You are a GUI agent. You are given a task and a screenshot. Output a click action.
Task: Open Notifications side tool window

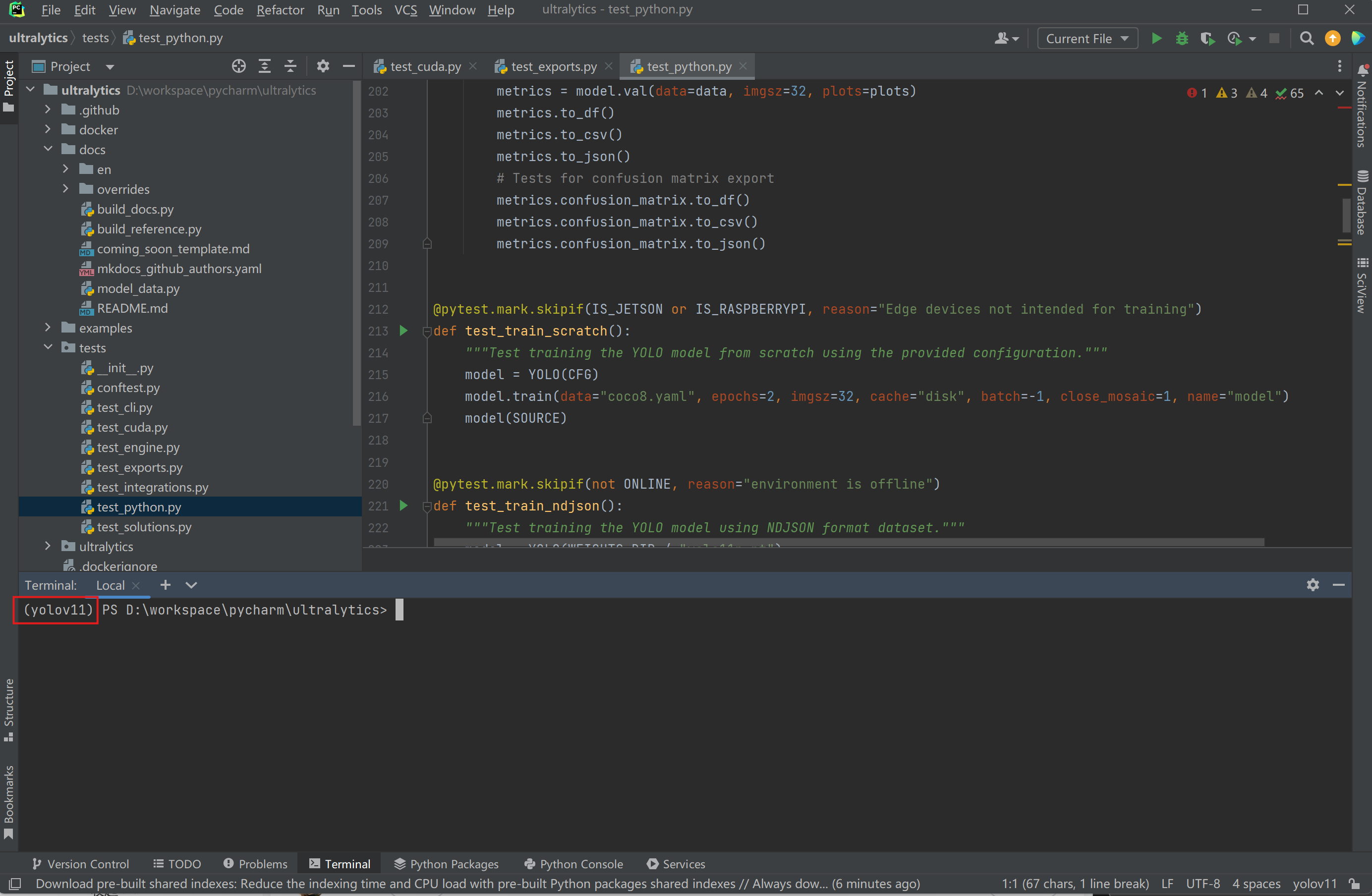pyautogui.click(x=1362, y=106)
